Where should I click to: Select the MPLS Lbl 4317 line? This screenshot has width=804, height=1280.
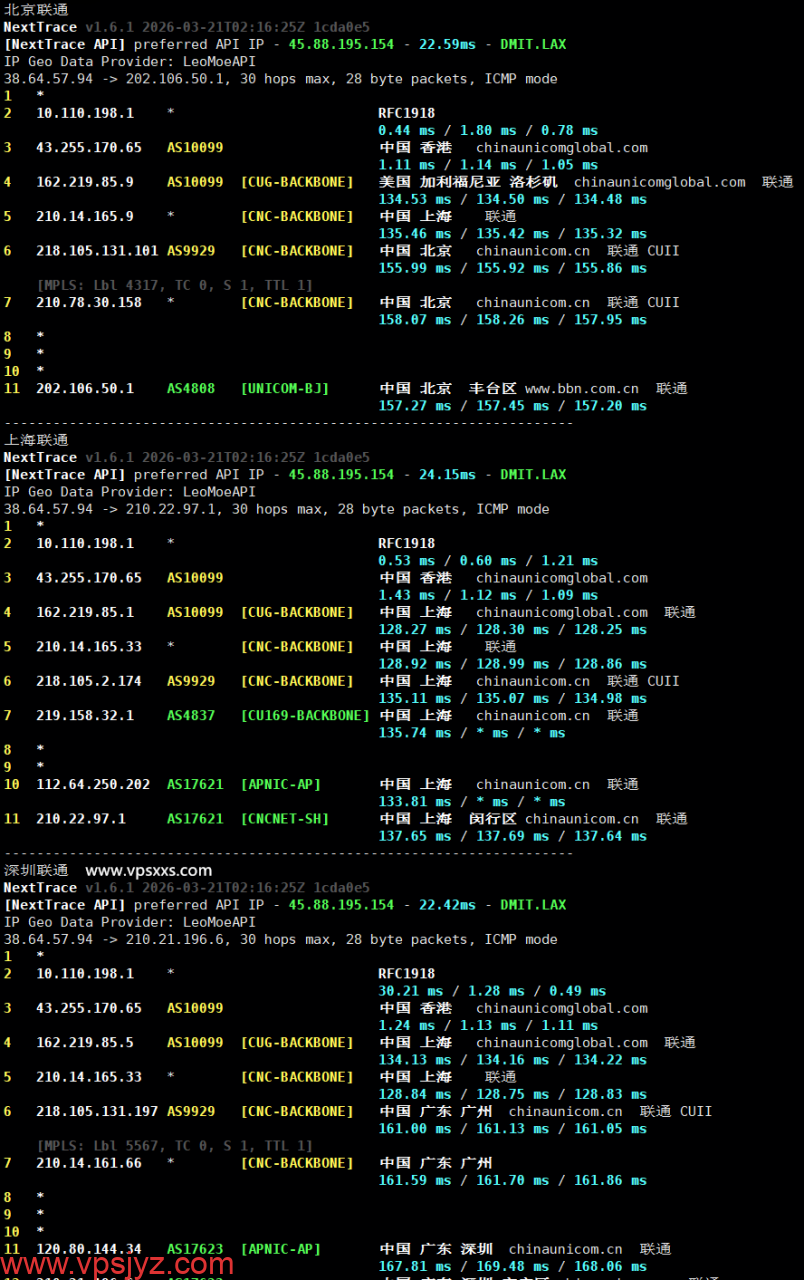174,285
